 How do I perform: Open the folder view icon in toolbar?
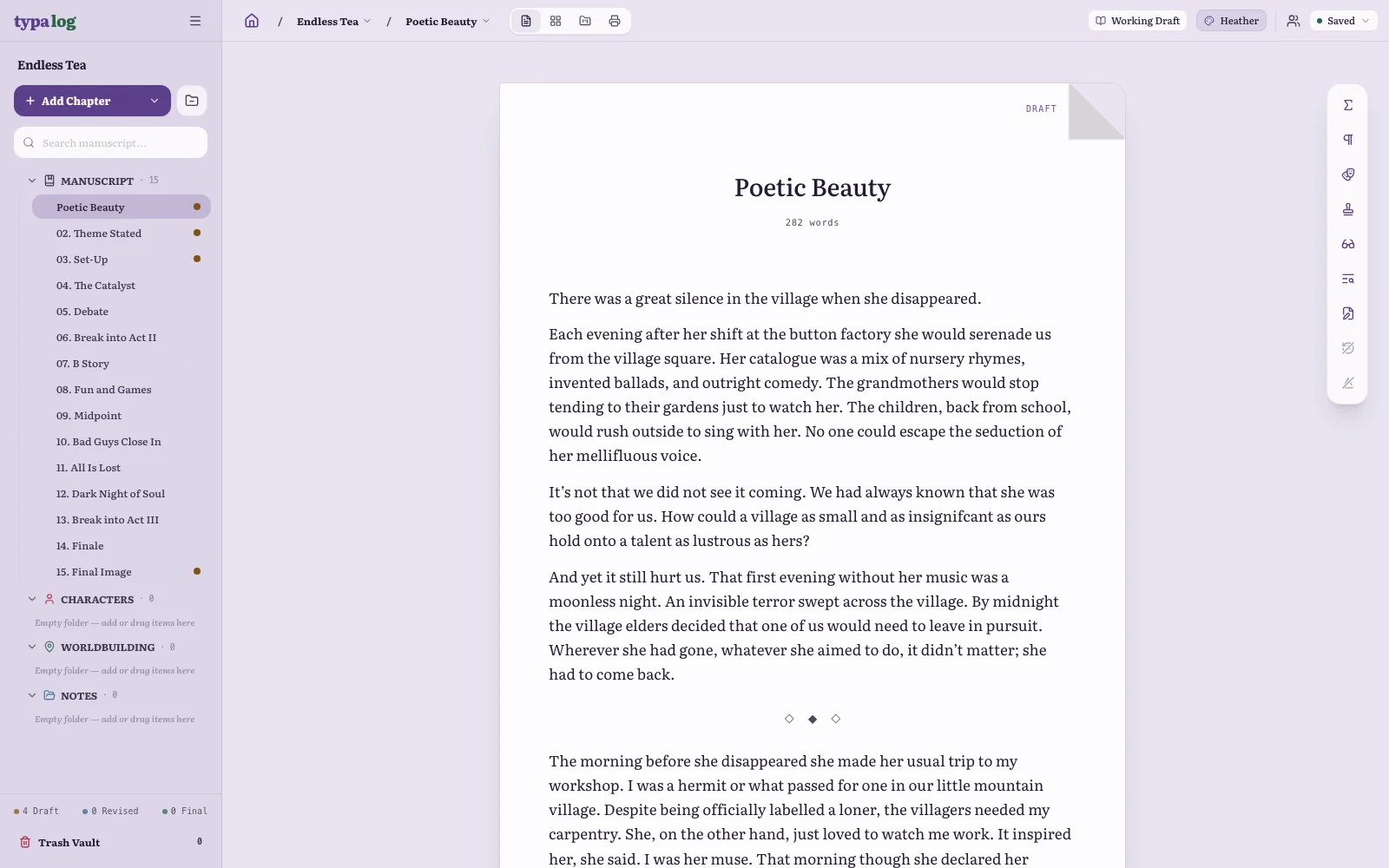click(585, 21)
